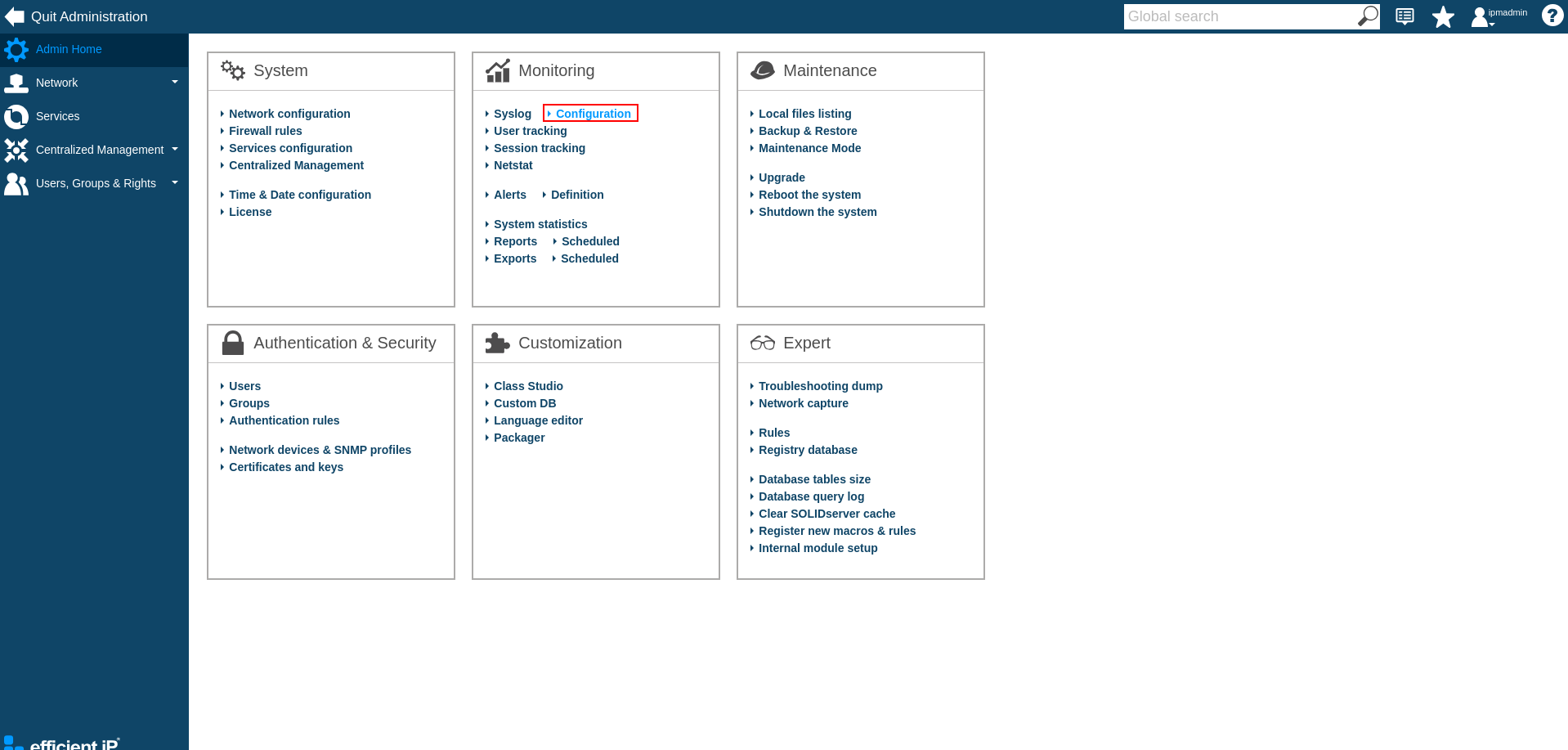Click the Maintenance section icon
This screenshot has width=1568, height=750.
(x=761, y=70)
